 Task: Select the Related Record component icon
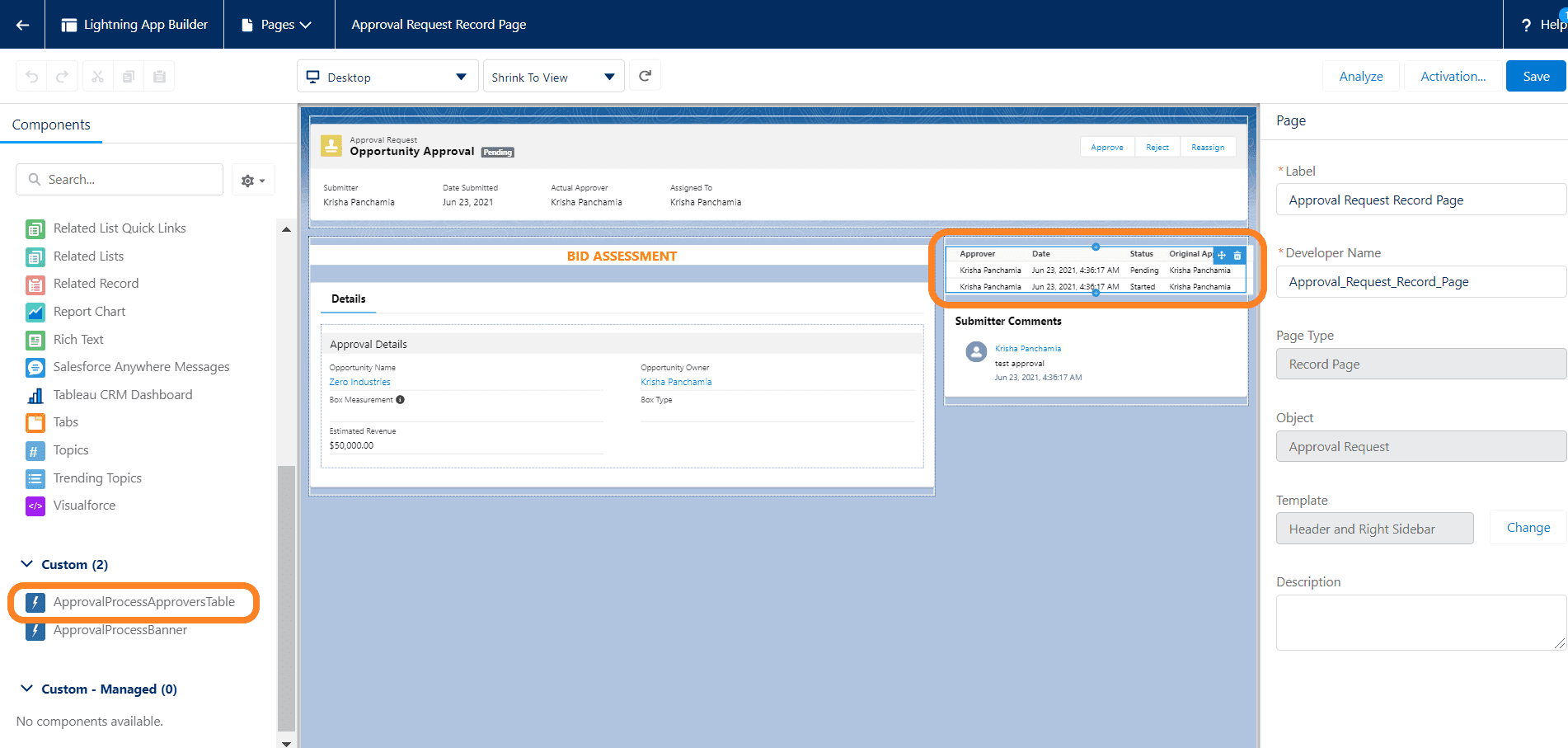(x=35, y=285)
